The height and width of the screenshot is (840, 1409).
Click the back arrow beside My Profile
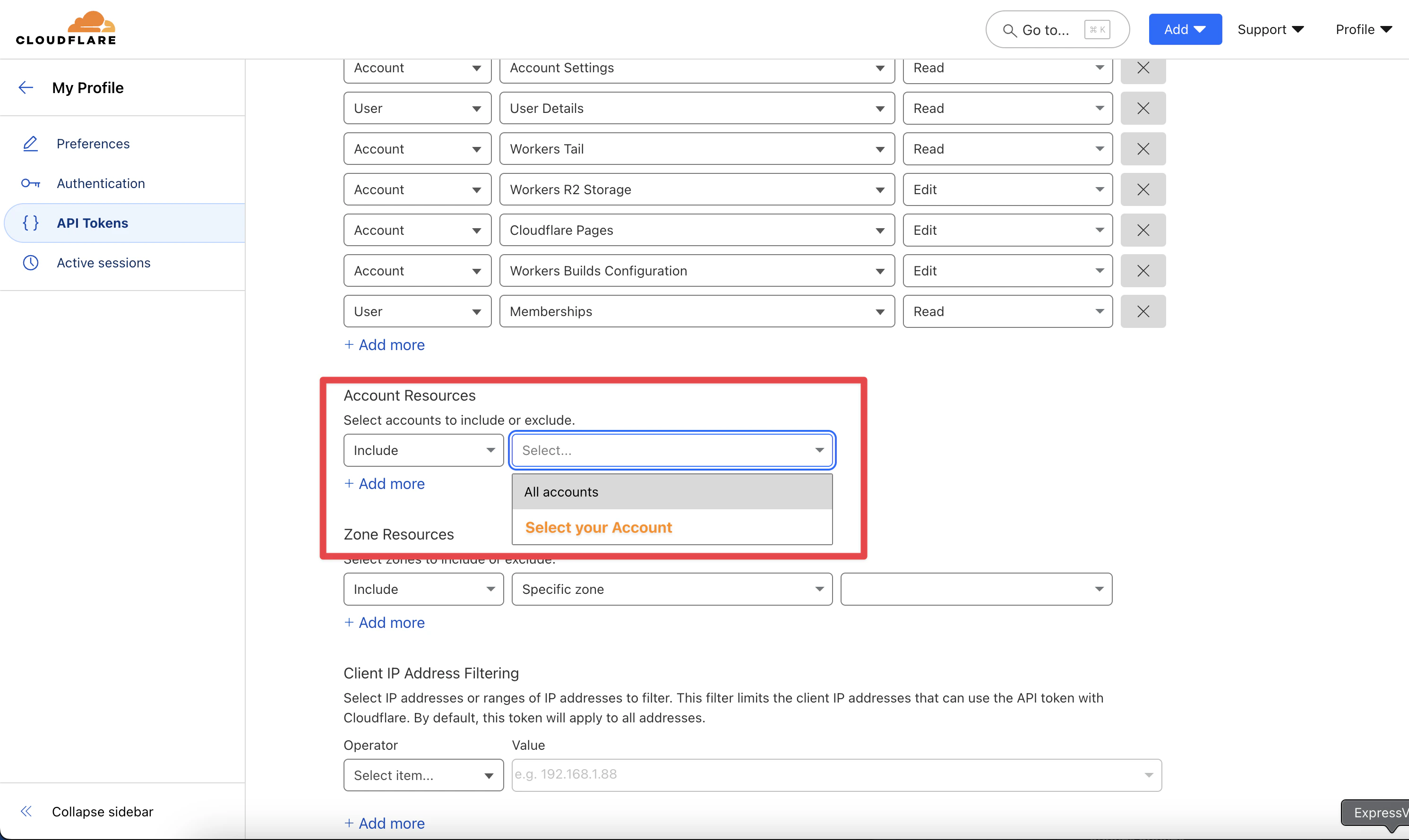[26, 88]
